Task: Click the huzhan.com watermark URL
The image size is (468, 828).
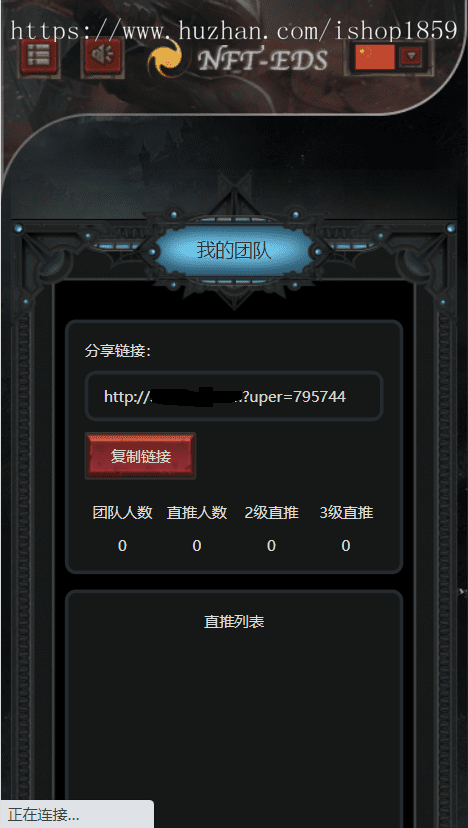Action: [x=233, y=31]
